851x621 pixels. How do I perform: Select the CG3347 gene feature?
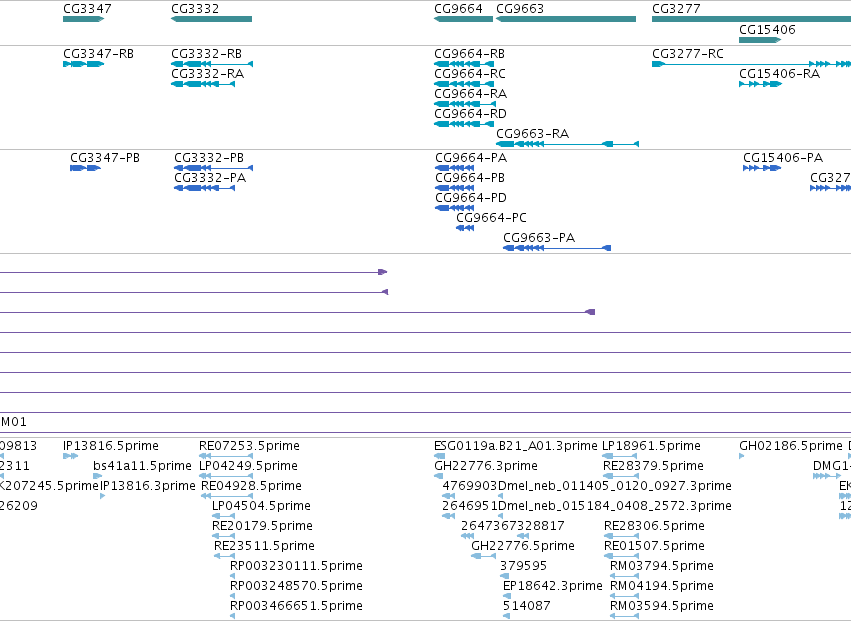83,19
